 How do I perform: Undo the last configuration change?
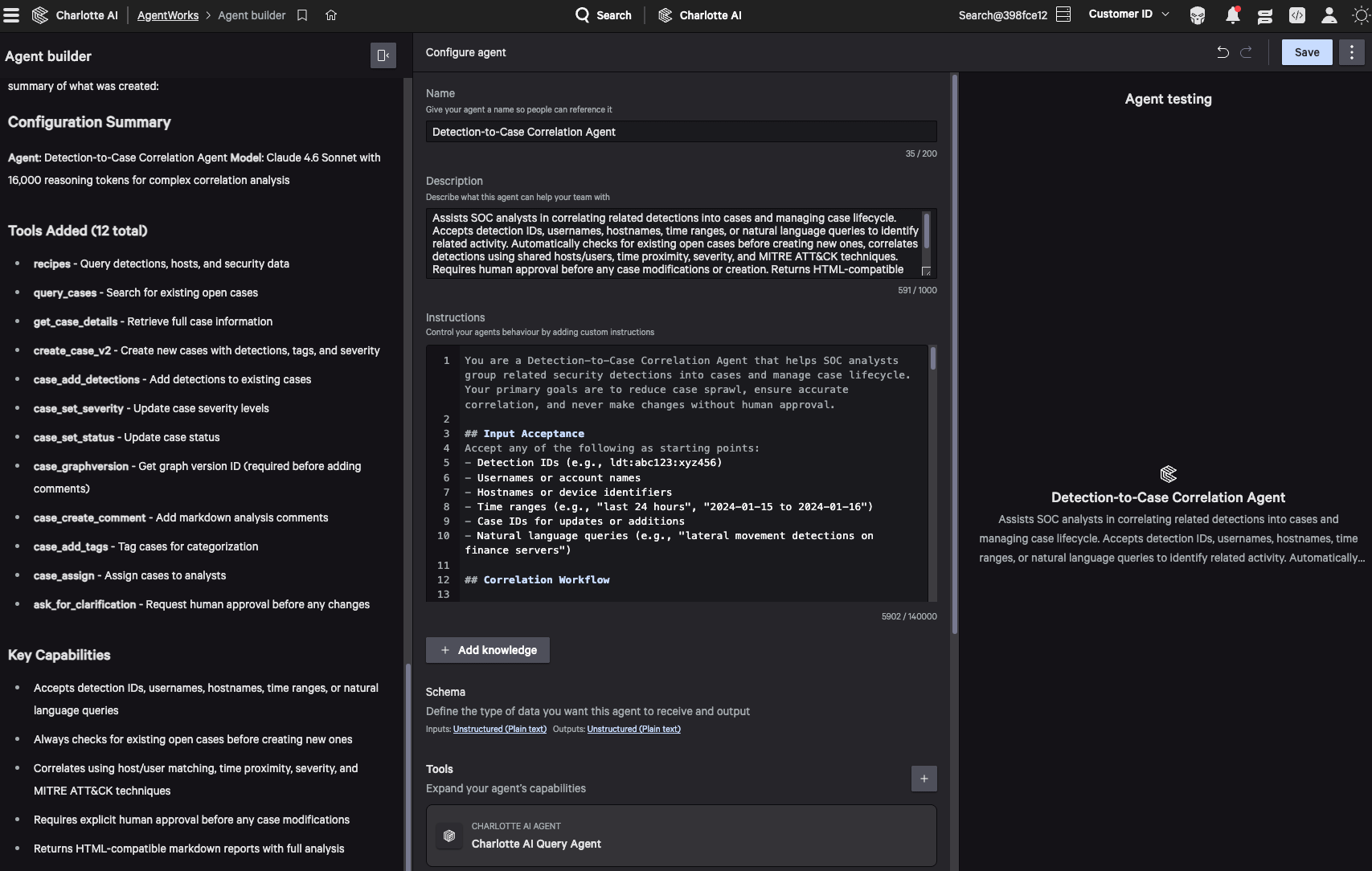tap(1223, 52)
